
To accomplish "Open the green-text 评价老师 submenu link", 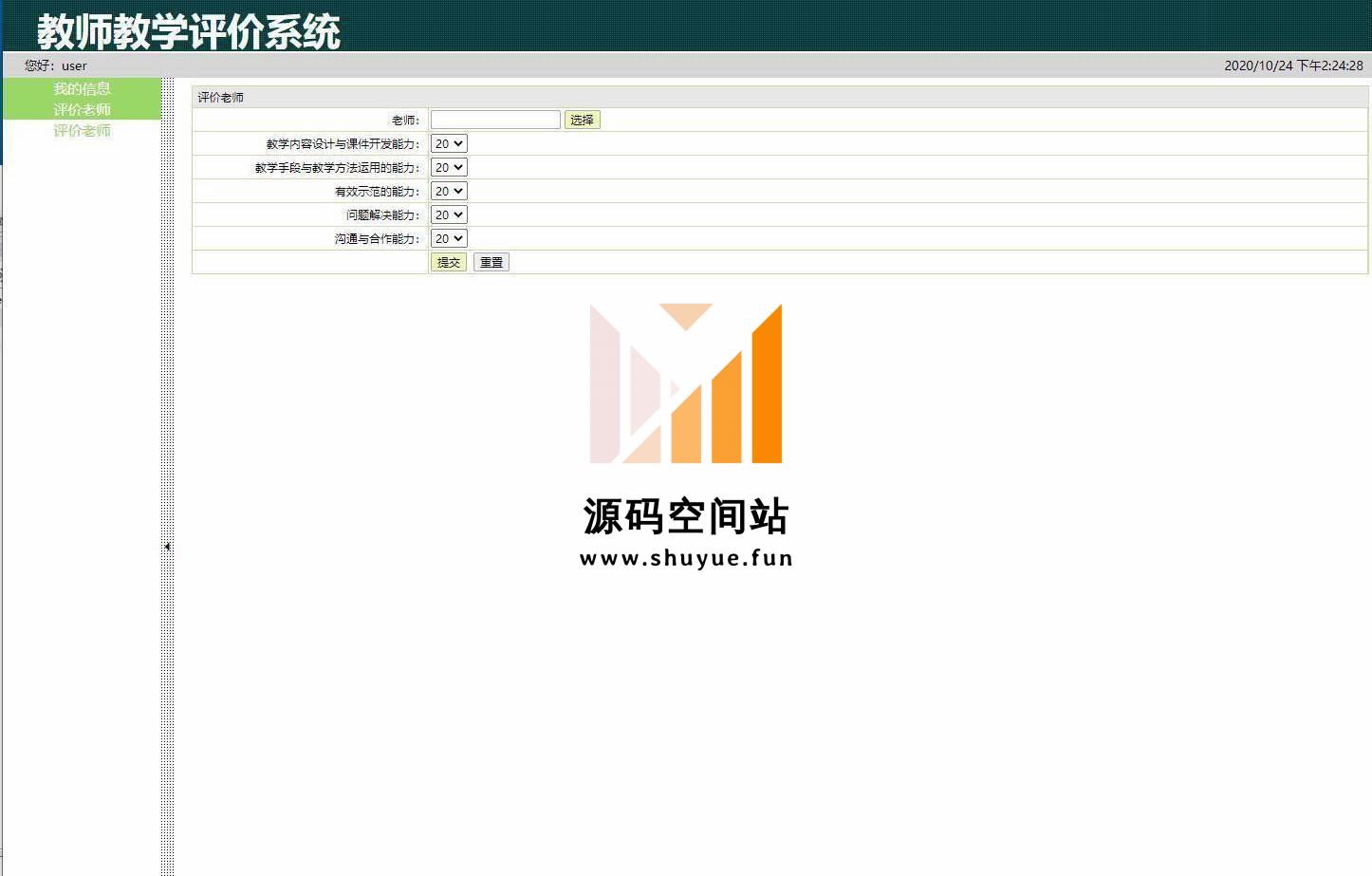I will [82, 130].
